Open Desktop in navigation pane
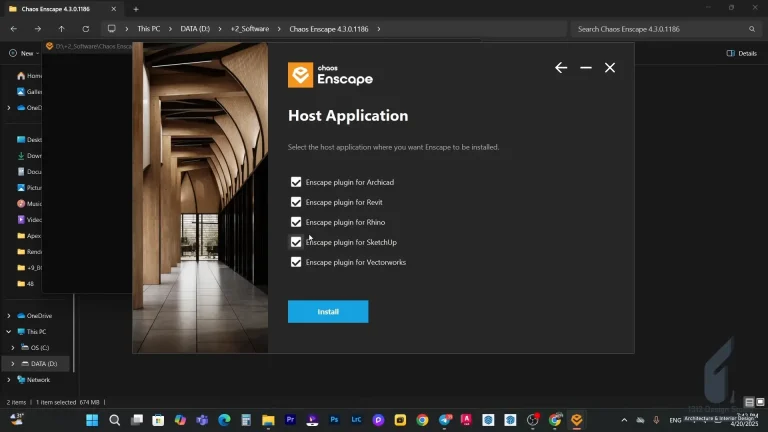 (x=29, y=140)
